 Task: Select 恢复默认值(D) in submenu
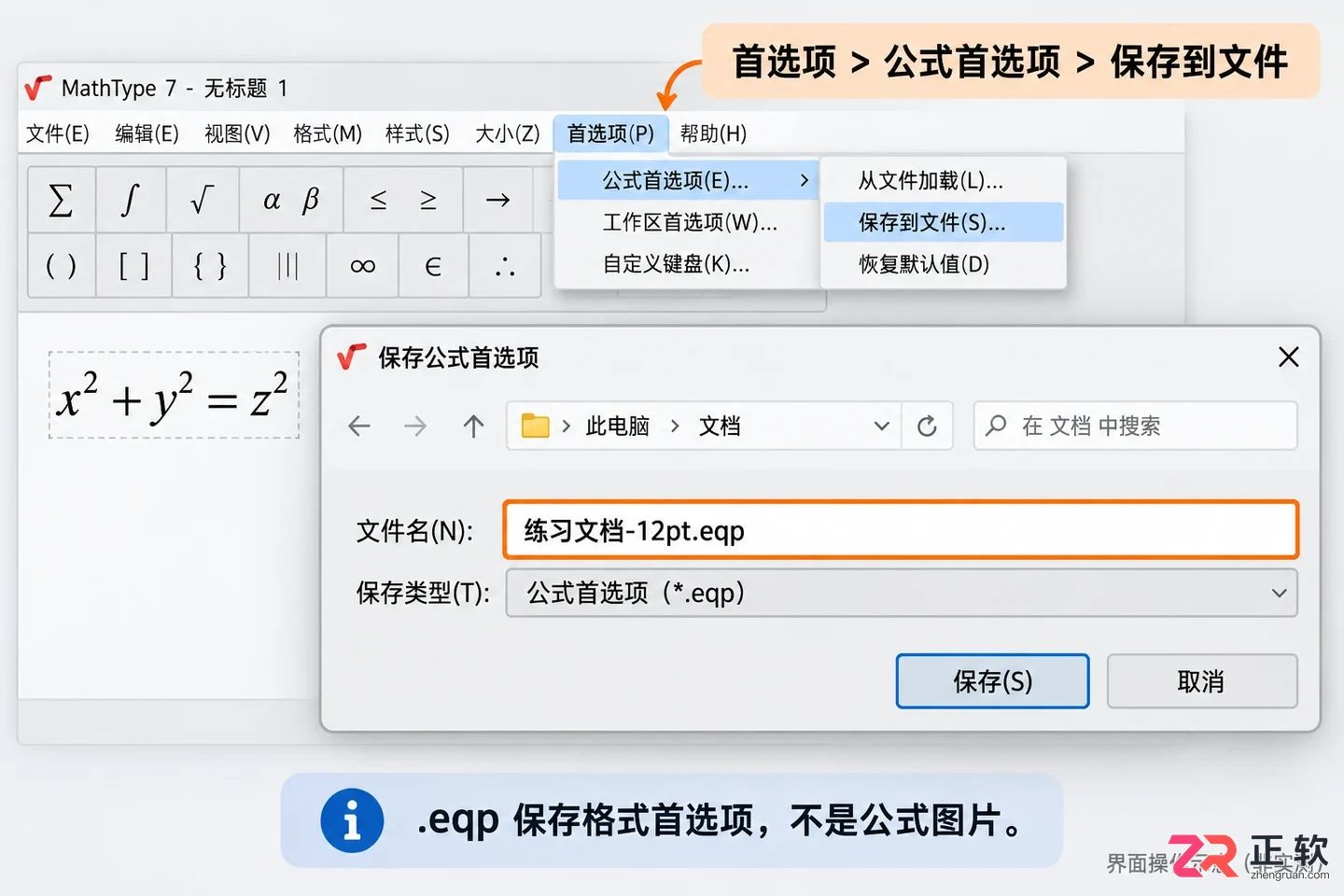click(944, 264)
